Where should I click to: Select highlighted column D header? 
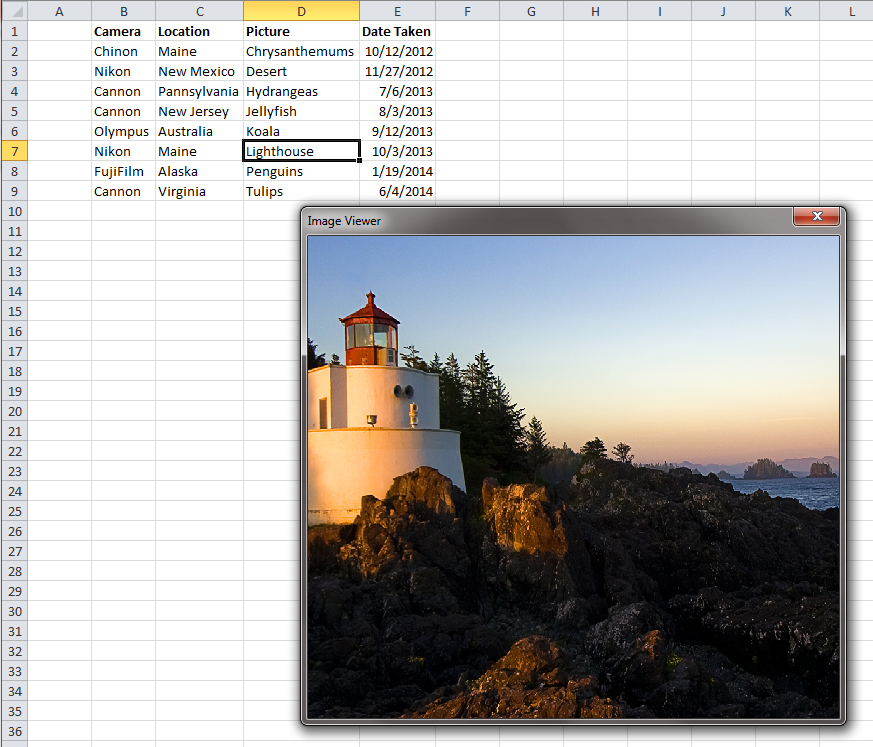[x=301, y=11]
